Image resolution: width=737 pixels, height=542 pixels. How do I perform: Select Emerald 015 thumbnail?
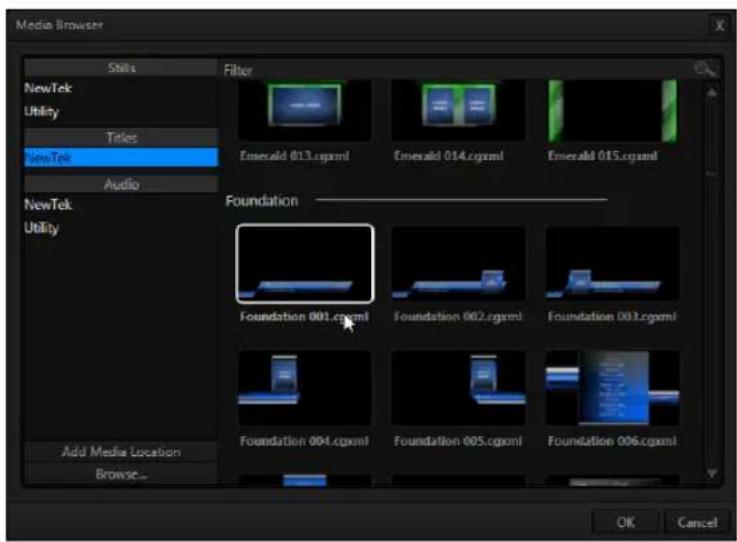(x=612, y=110)
